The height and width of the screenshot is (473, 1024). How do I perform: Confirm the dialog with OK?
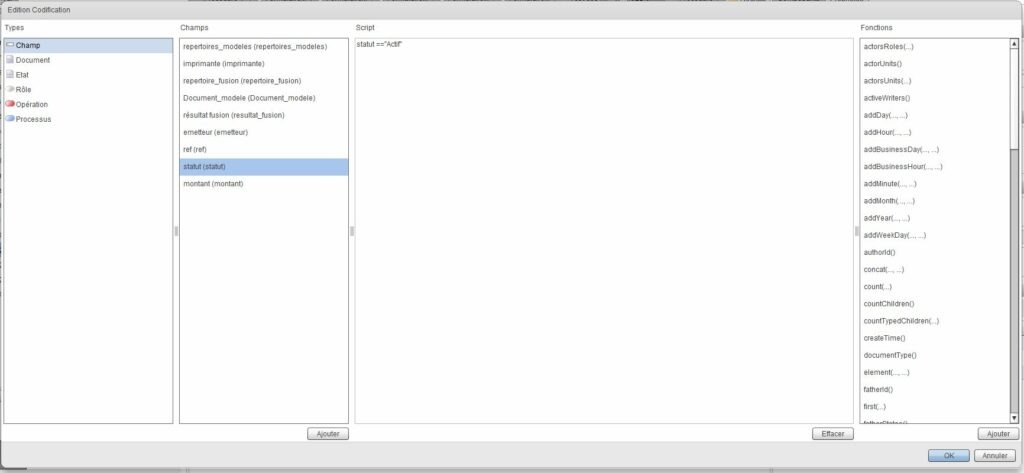coord(948,456)
